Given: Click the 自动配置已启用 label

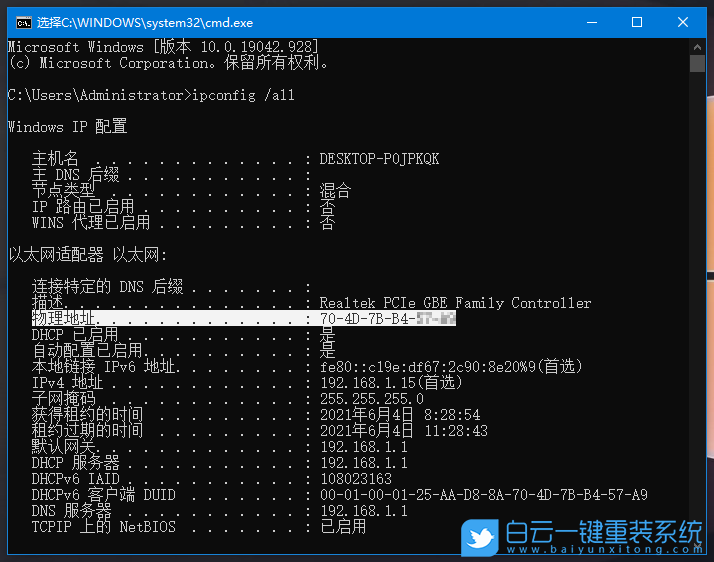Looking at the screenshot, I should (87, 351).
